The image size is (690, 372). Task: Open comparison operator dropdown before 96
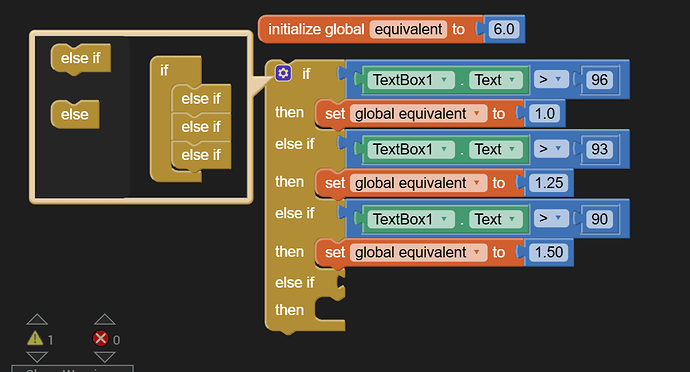click(551, 80)
